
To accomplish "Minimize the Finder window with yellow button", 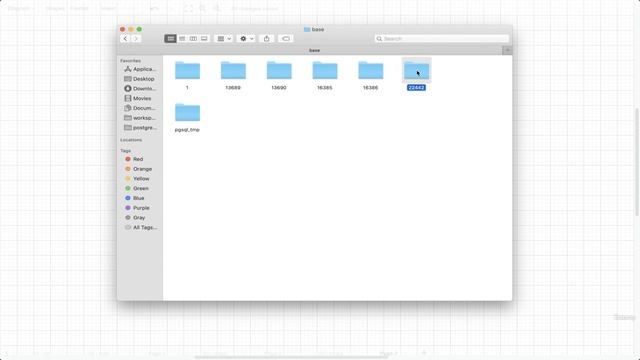I will (x=131, y=29).
